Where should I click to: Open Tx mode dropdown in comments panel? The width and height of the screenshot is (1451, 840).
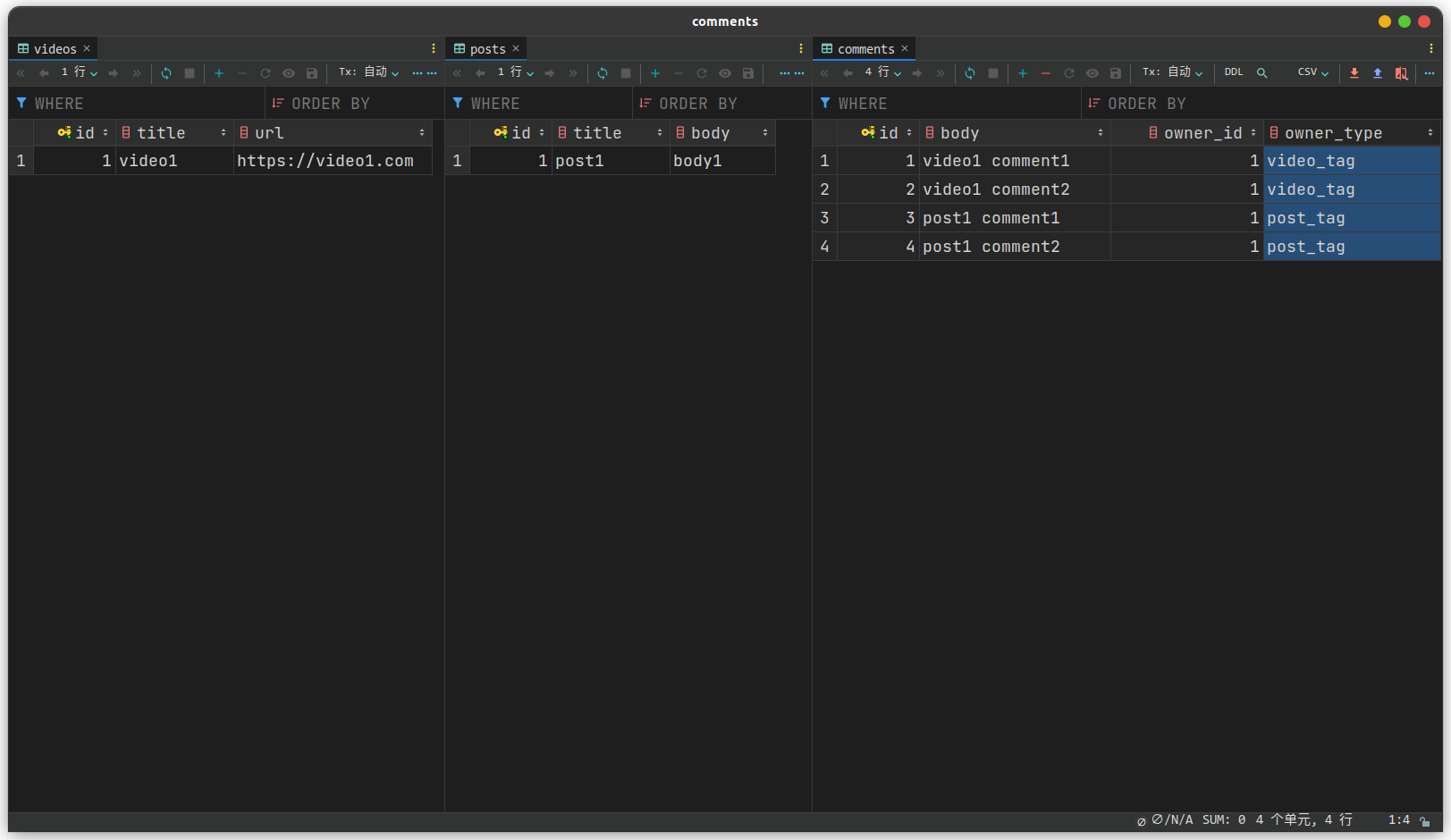(1173, 72)
